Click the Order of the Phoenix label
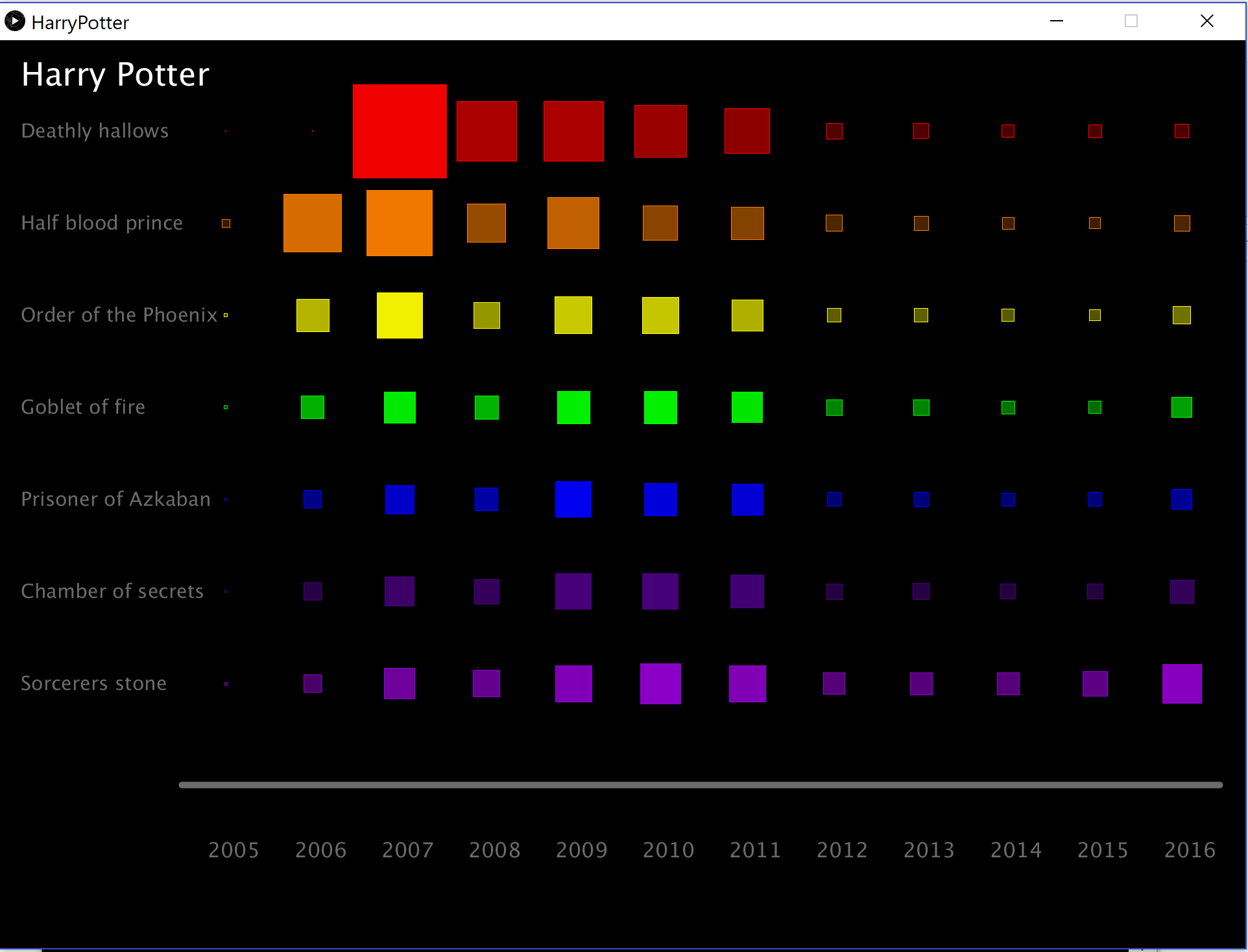The width and height of the screenshot is (1248, 952). pyautogui.click(x=119, y=315)
